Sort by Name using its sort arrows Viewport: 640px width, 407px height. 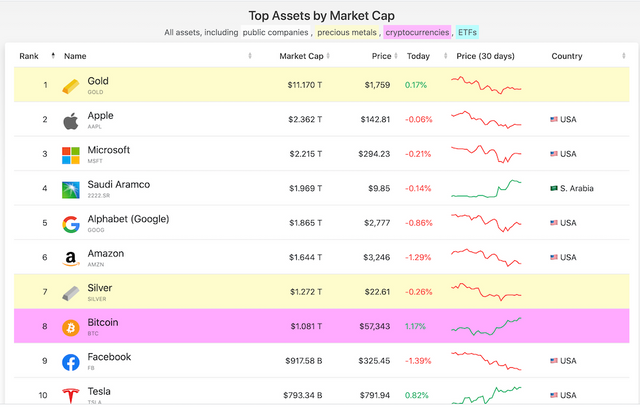[250, 56]
